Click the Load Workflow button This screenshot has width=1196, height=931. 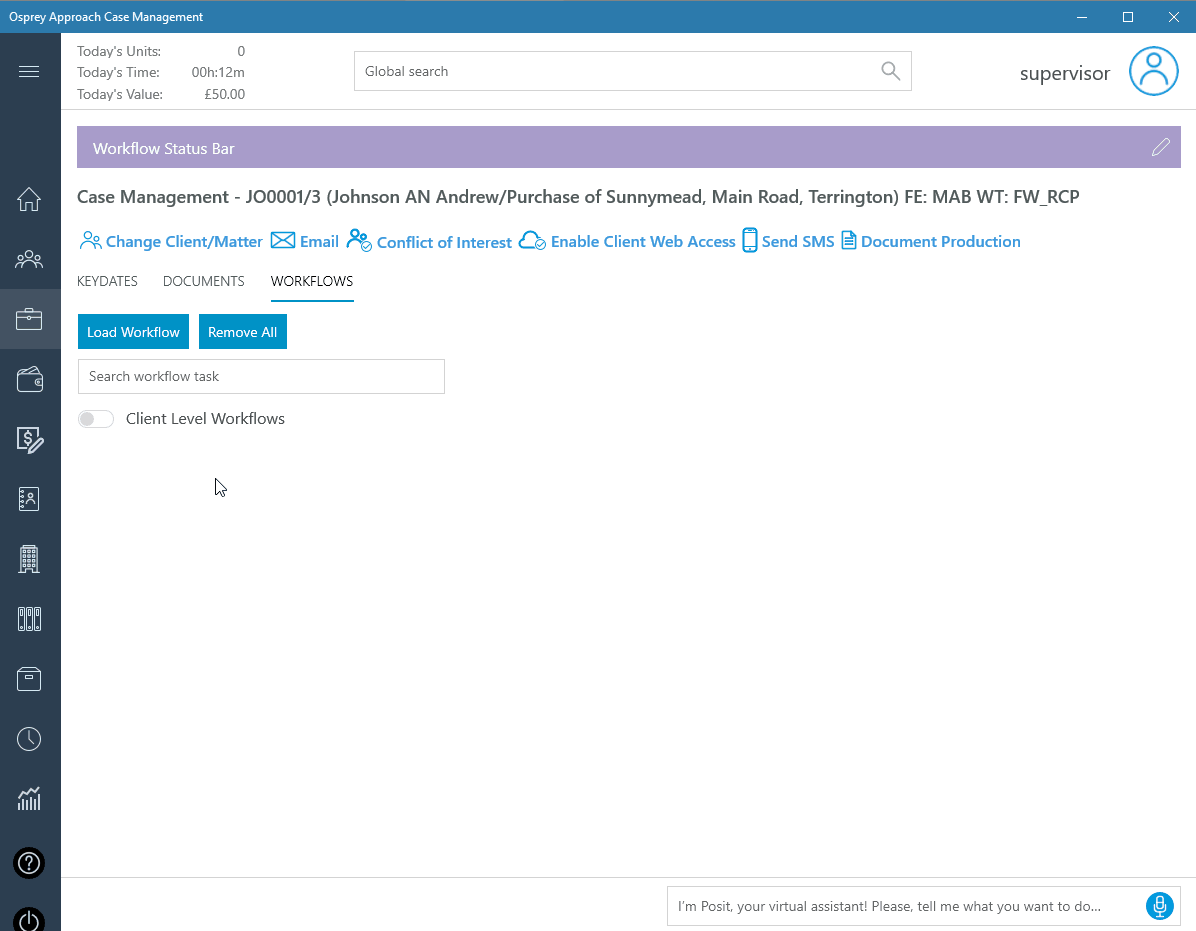[x=133, y=332]
